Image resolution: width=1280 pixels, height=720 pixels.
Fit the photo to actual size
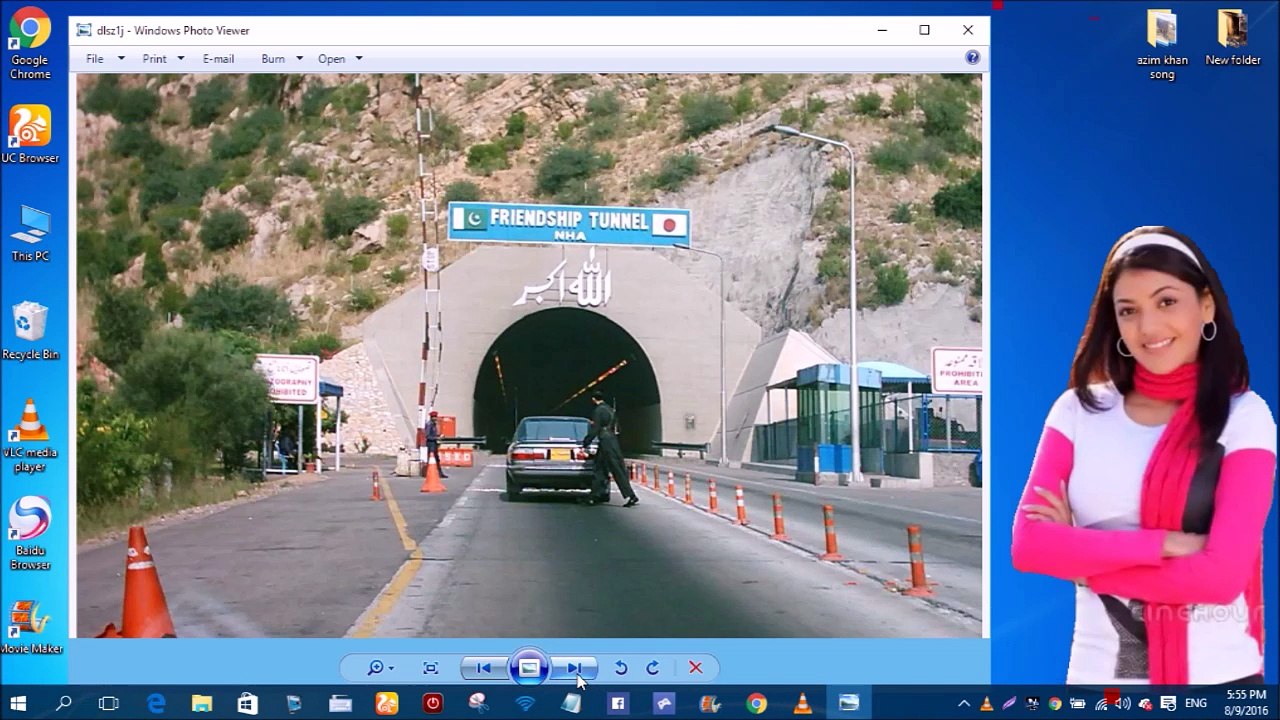coord(431,668)
